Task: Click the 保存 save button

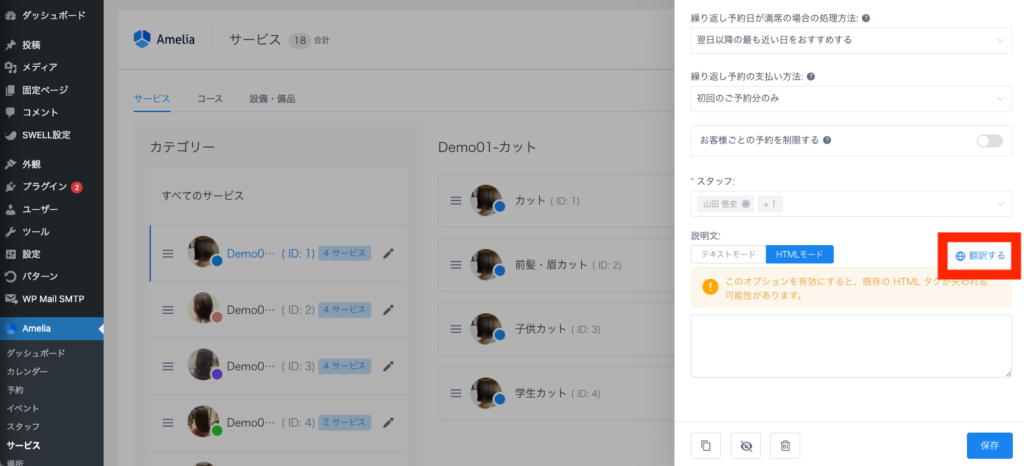Action: [x=989, y=446]
